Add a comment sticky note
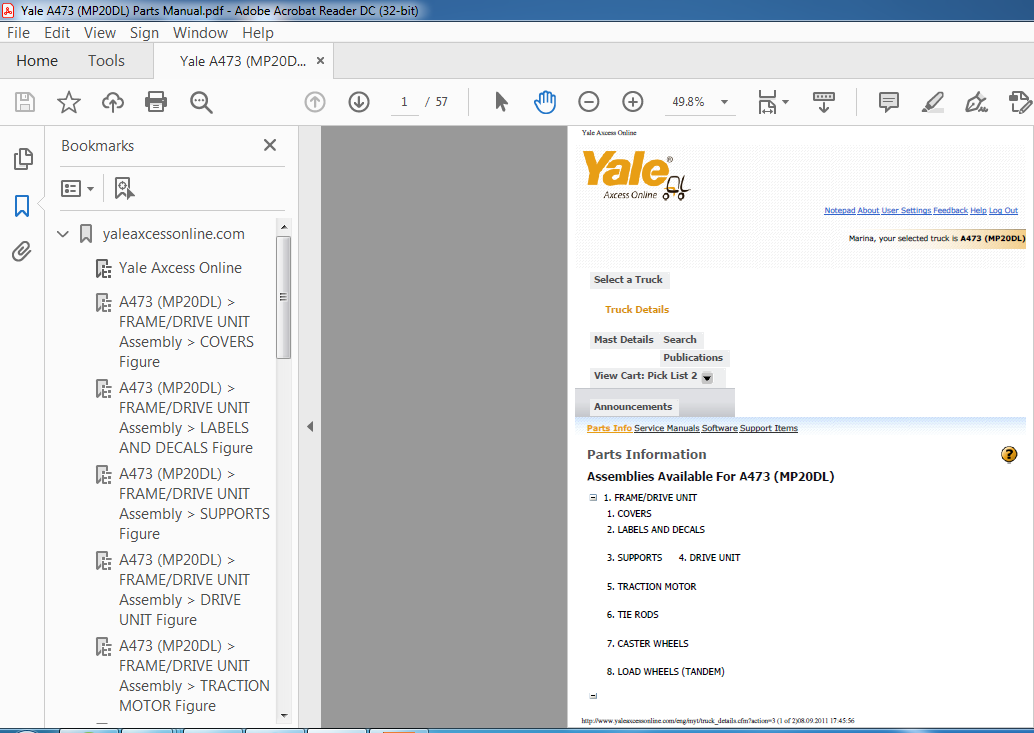 (888, 102)
